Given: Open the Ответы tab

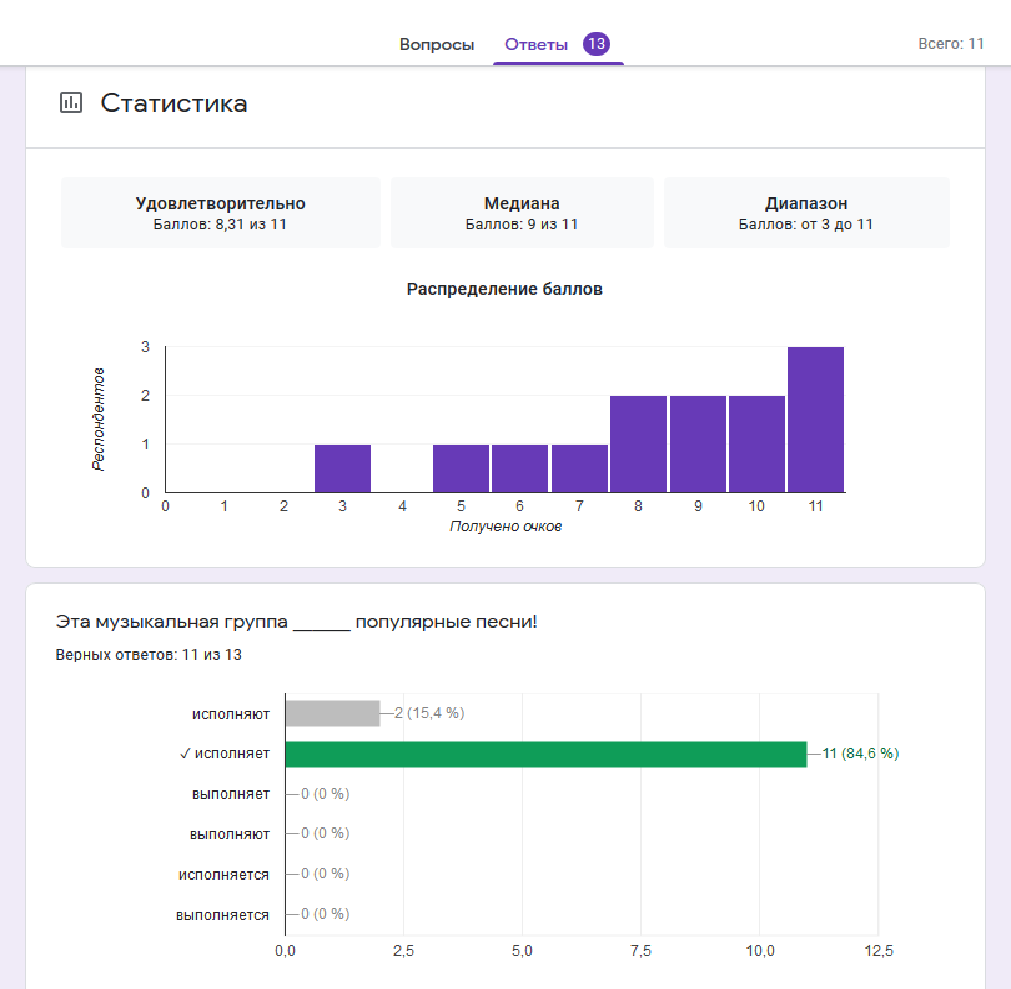Looking at the screenshot, I should [x=537, y=45].
